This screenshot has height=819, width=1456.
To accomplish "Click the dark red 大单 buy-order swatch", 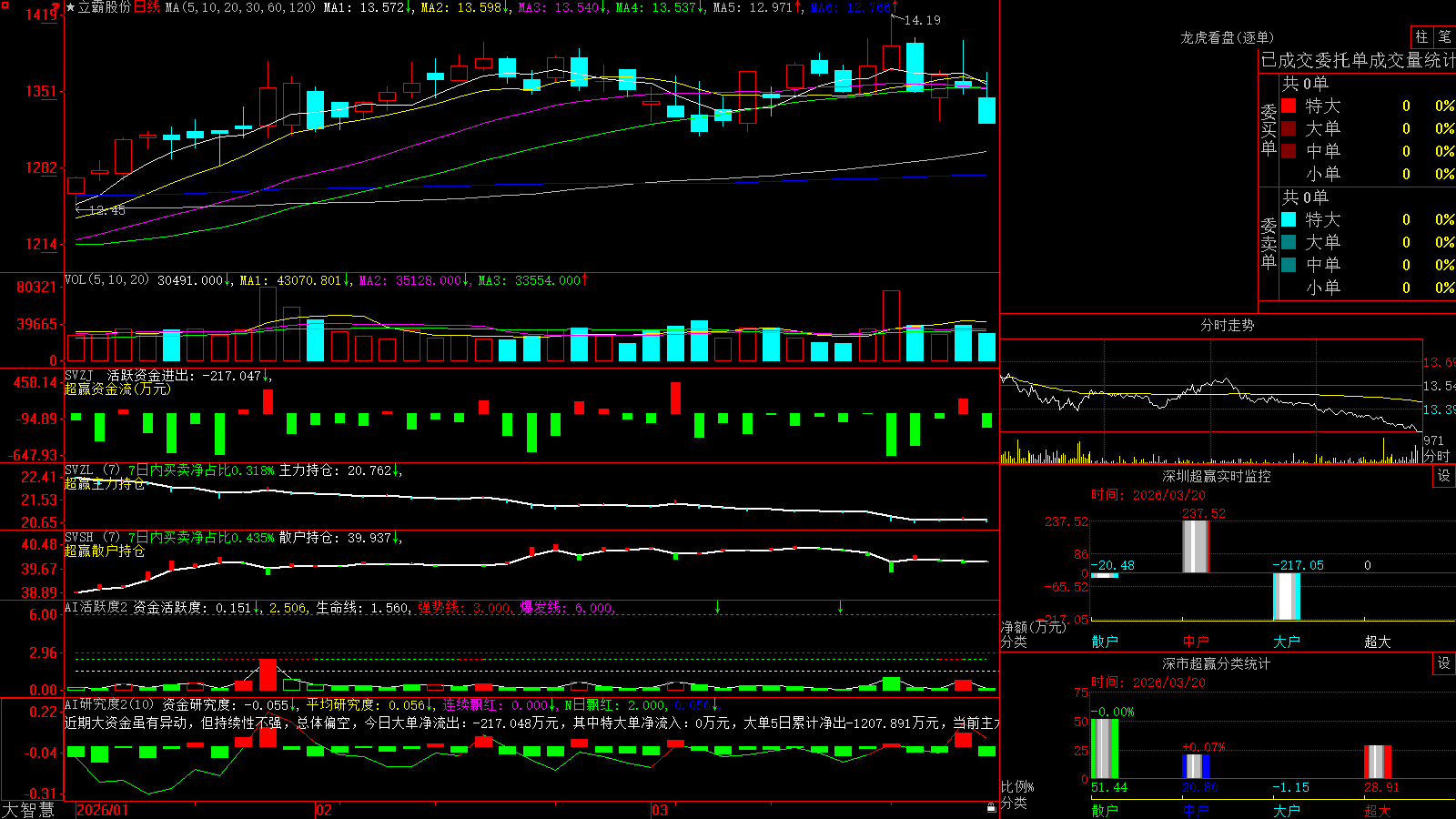I will coord(1289,128).
